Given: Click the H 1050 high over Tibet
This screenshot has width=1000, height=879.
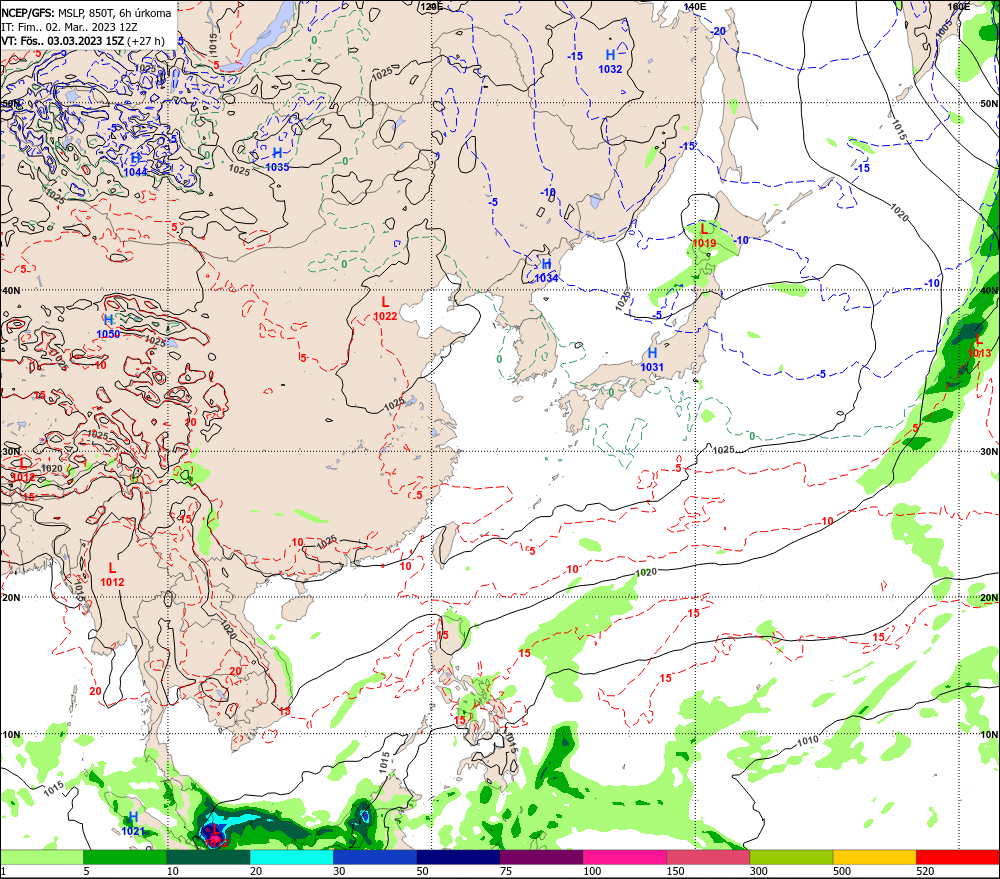Looking at the screenshot, I should pos(108,326).
